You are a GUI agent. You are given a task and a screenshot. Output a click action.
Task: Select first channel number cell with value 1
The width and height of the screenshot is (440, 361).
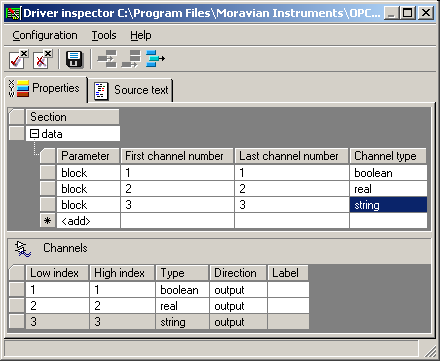pyautogui.click(x=177, y=173)
